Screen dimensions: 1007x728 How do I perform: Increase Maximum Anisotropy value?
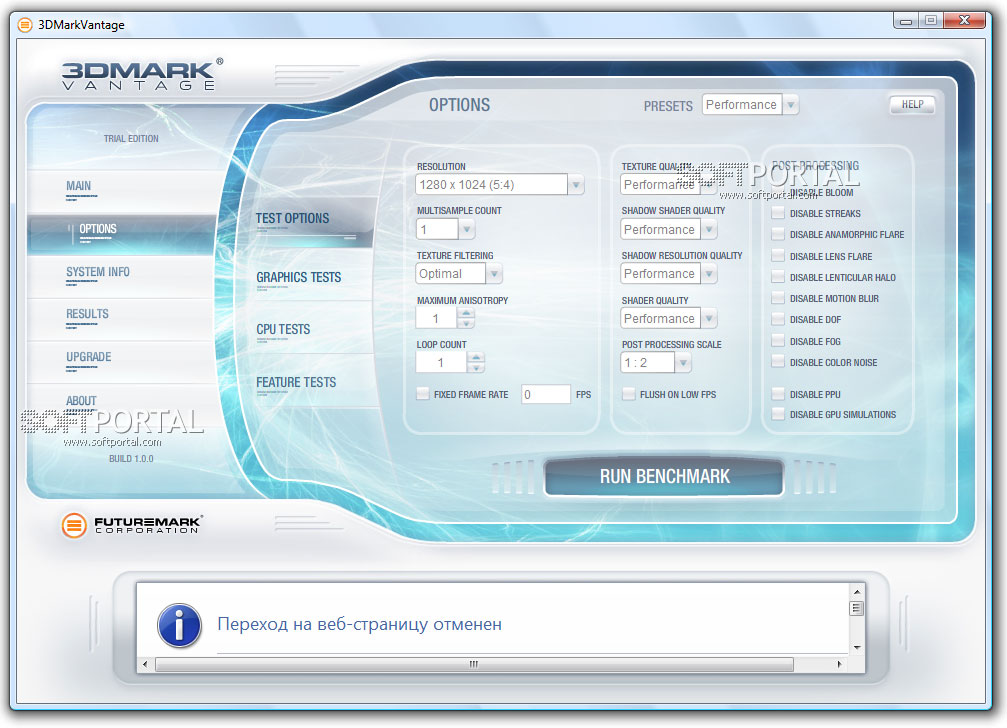point(467,313)
